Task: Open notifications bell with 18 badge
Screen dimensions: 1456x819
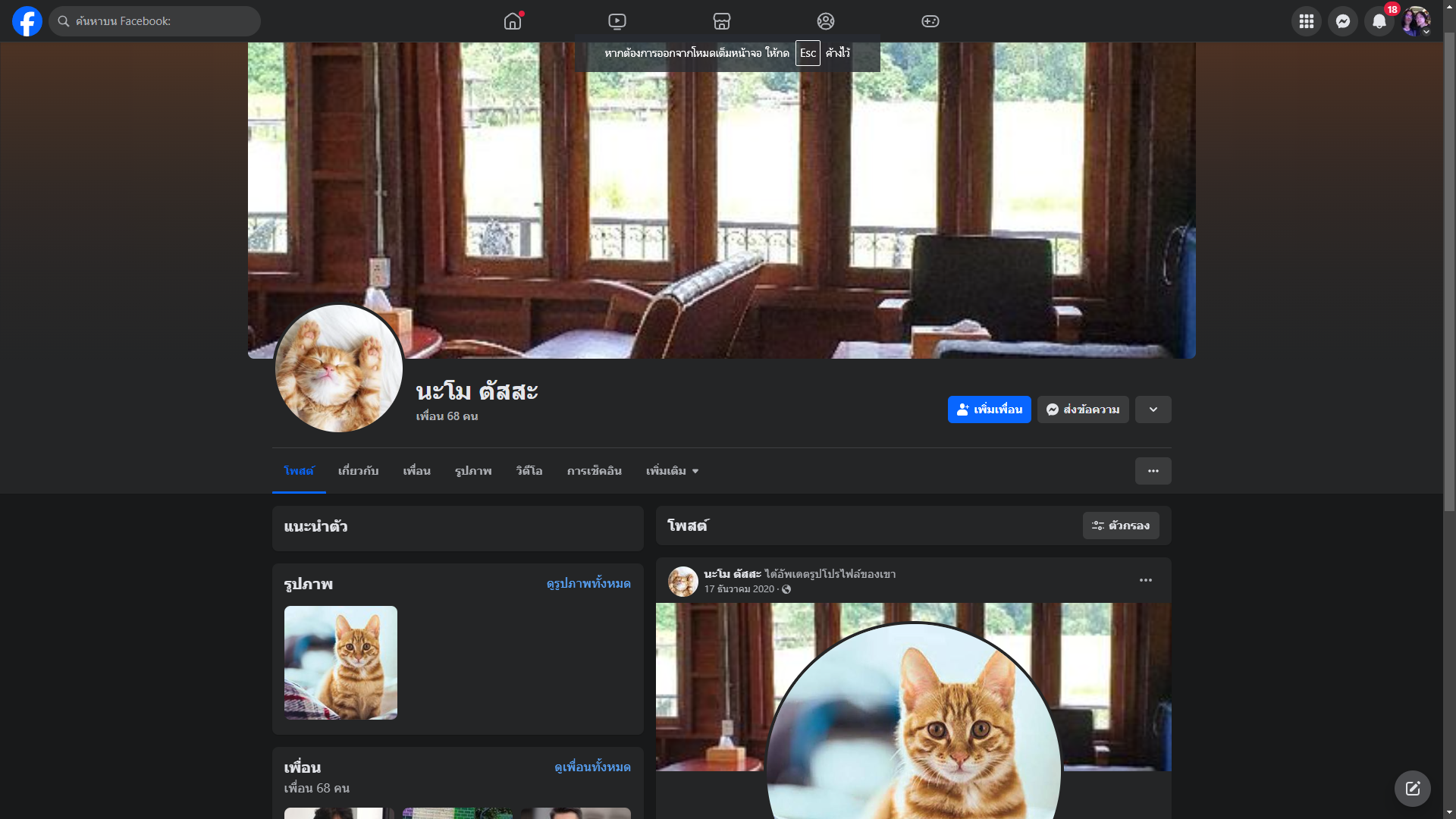Action: (x=1379, y=21)
